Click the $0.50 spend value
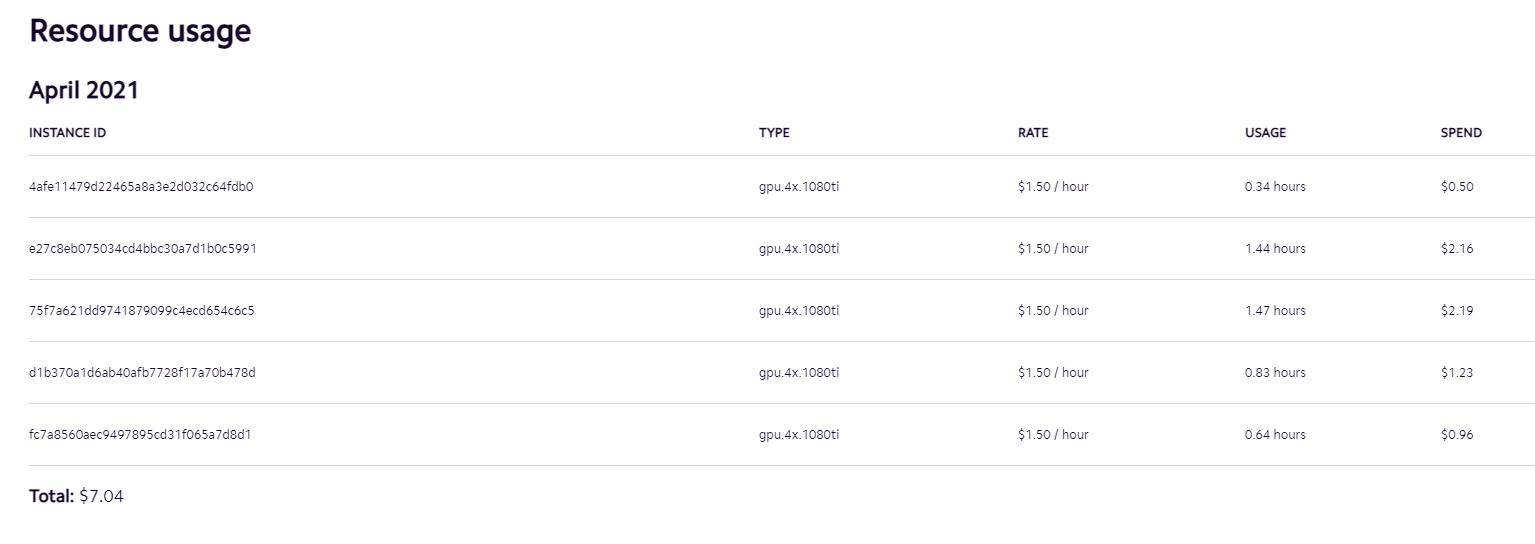This screenshot has height=544, width=1535. coord(1457,187)
